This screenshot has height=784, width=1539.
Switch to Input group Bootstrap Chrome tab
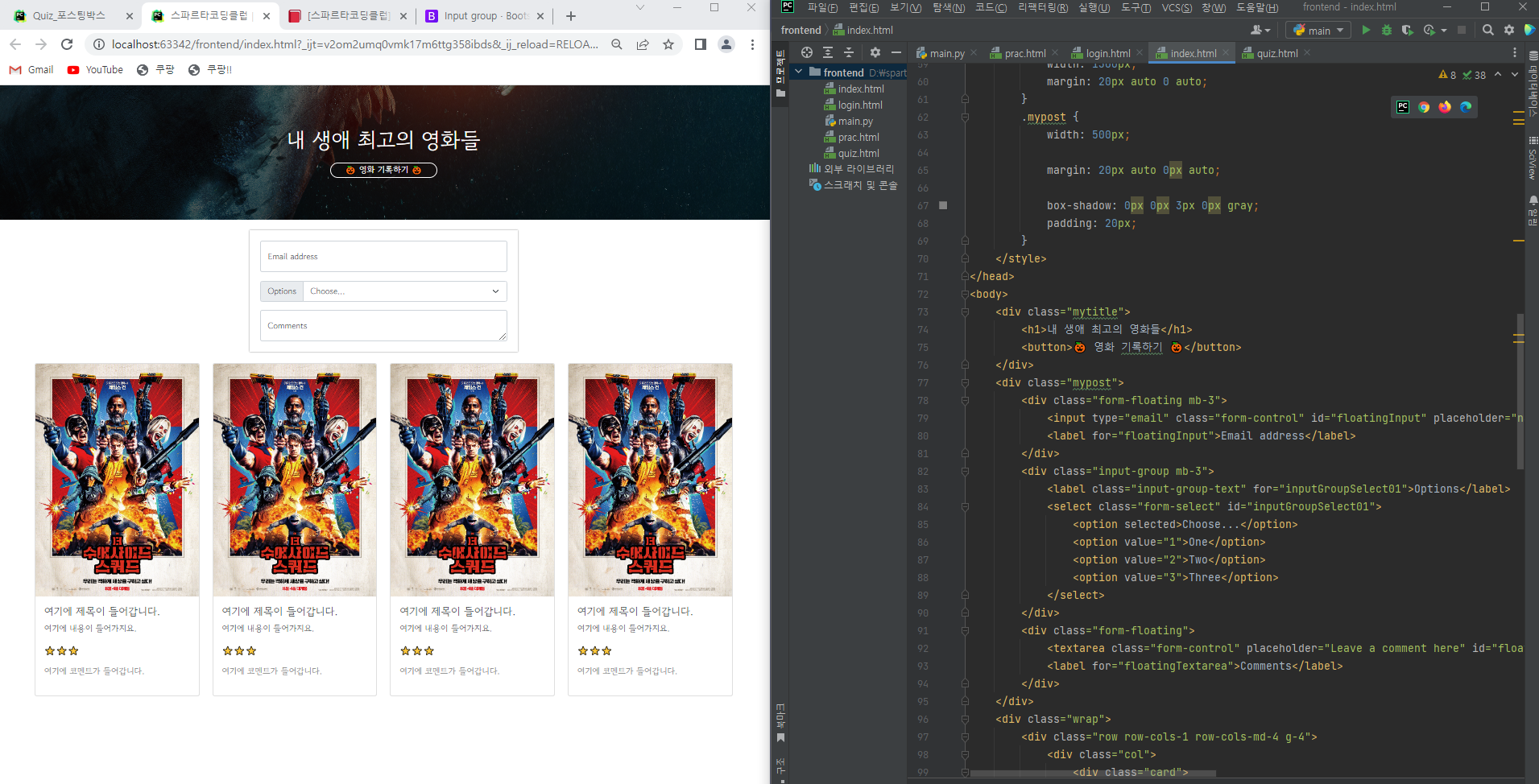click(486, 15)
